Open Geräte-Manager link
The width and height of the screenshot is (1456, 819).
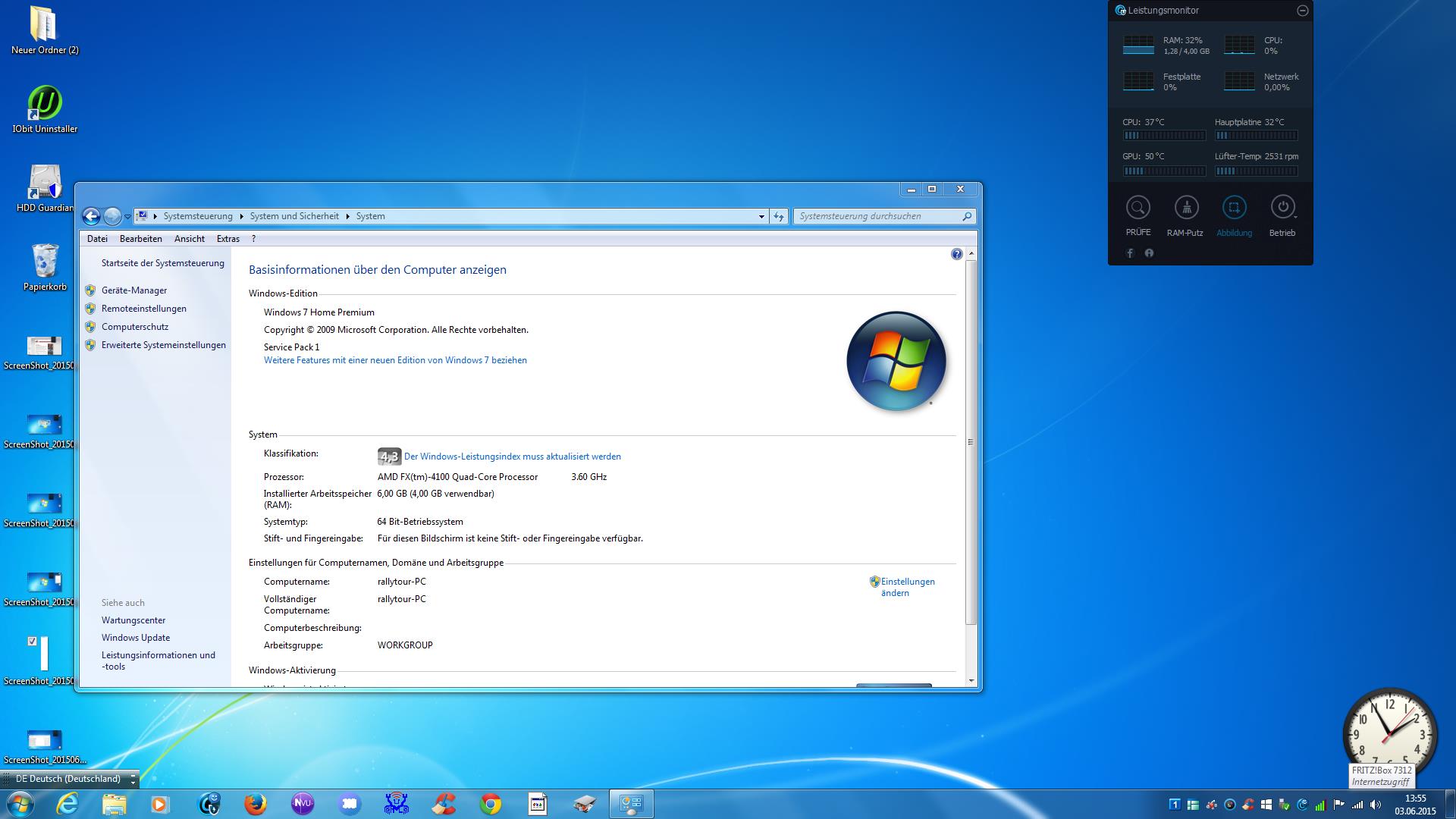134,290
